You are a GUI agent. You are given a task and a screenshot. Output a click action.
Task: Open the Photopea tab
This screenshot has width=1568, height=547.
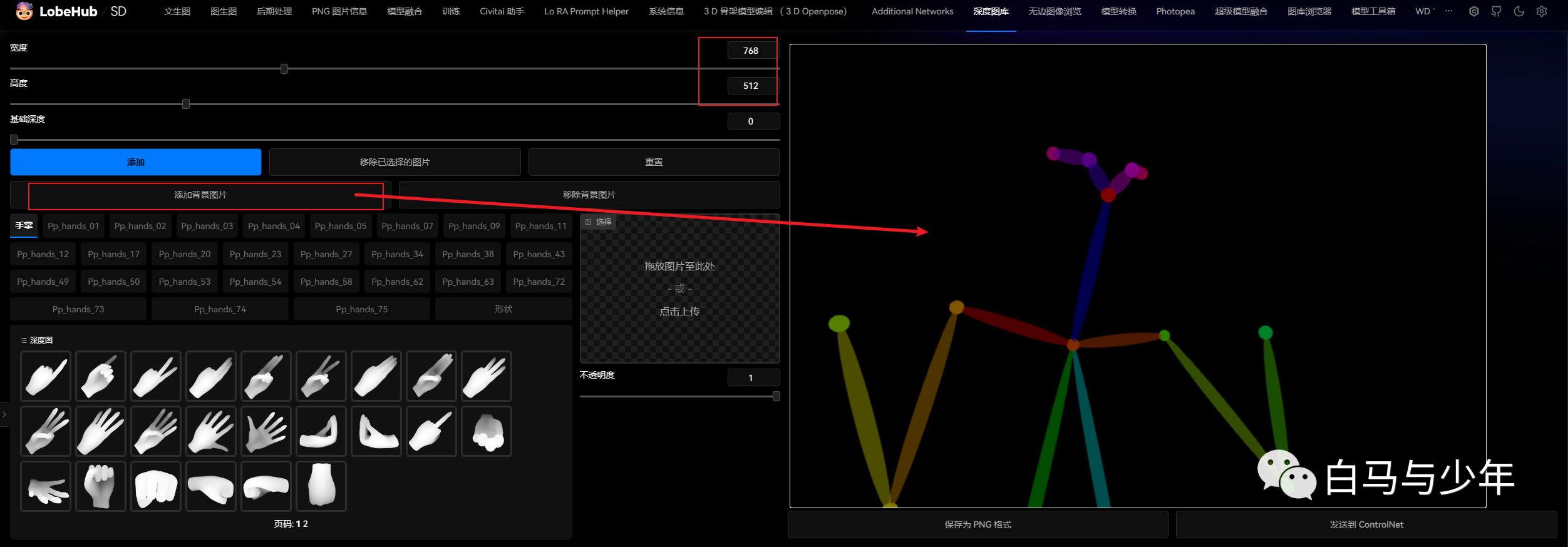(1175, 11)
